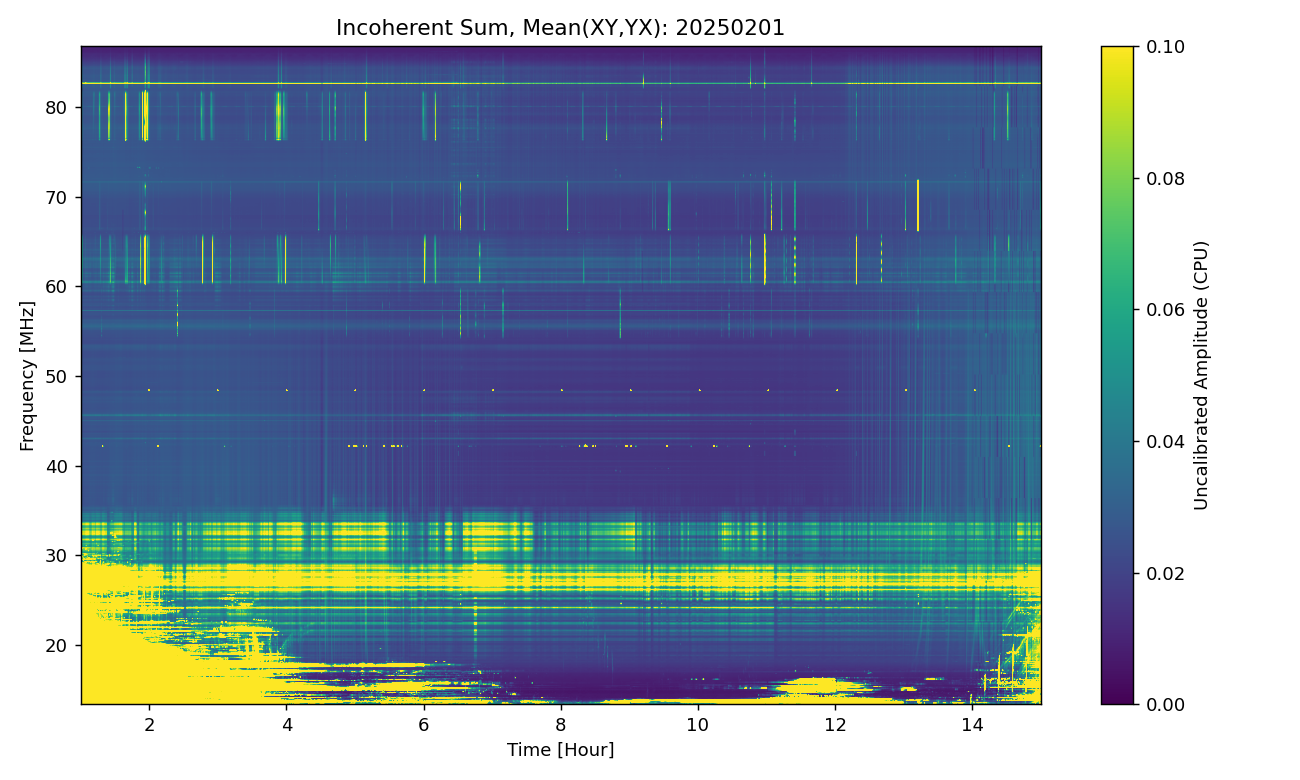Select the dark purple bottom of colorbar
The height and width of the screenshot is (780, 1300).
(x=1117, y=698)
